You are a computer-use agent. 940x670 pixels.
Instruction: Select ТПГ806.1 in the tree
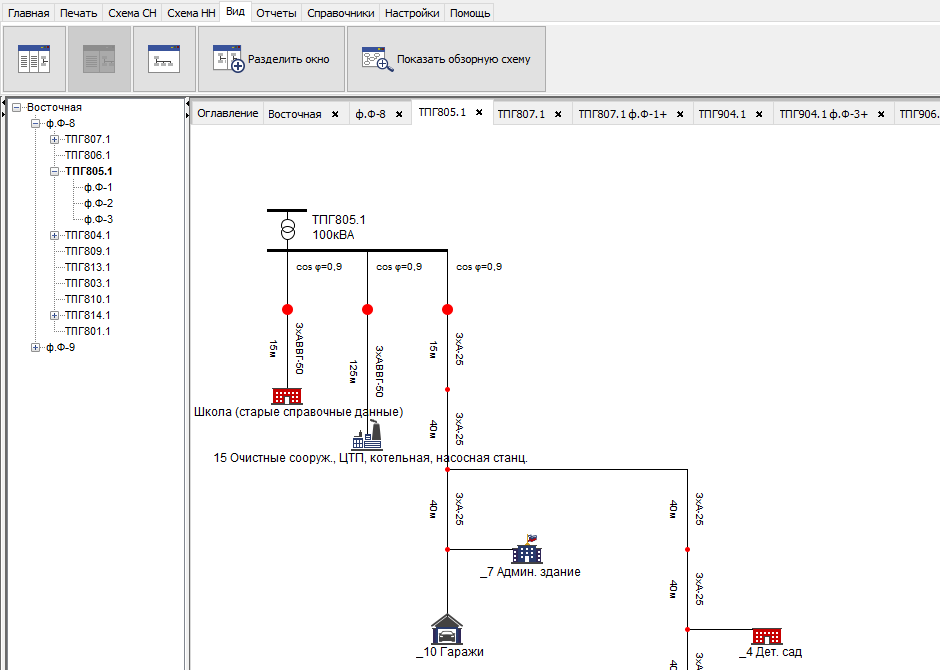88,155
